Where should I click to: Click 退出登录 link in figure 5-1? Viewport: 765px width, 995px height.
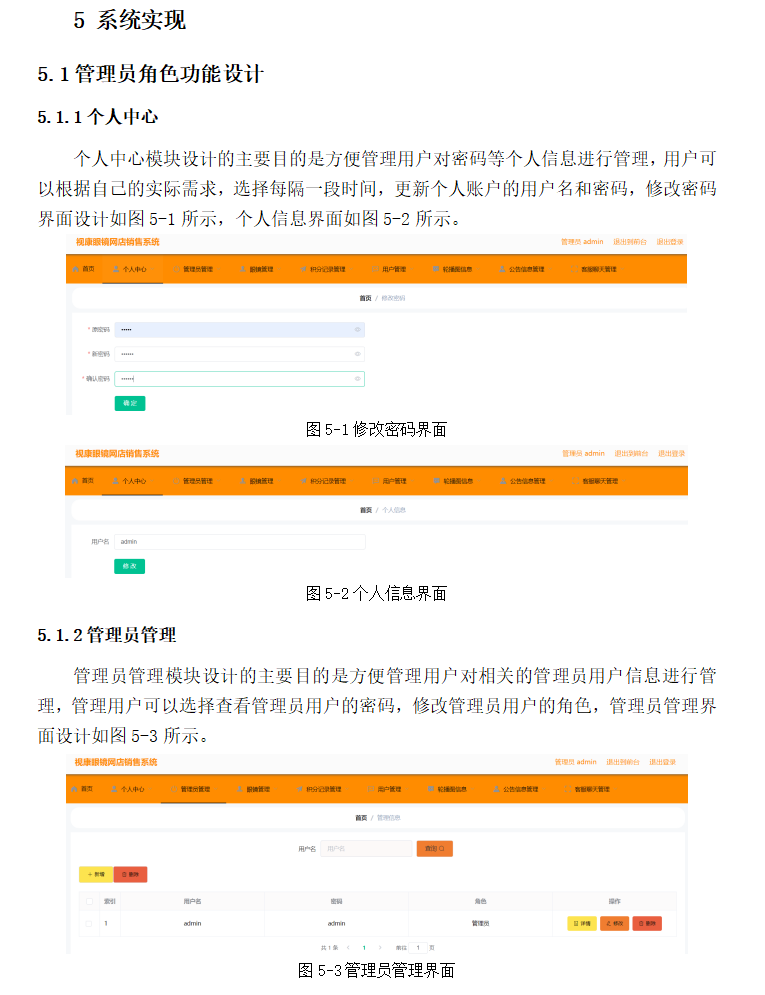(x=670, y=242)
